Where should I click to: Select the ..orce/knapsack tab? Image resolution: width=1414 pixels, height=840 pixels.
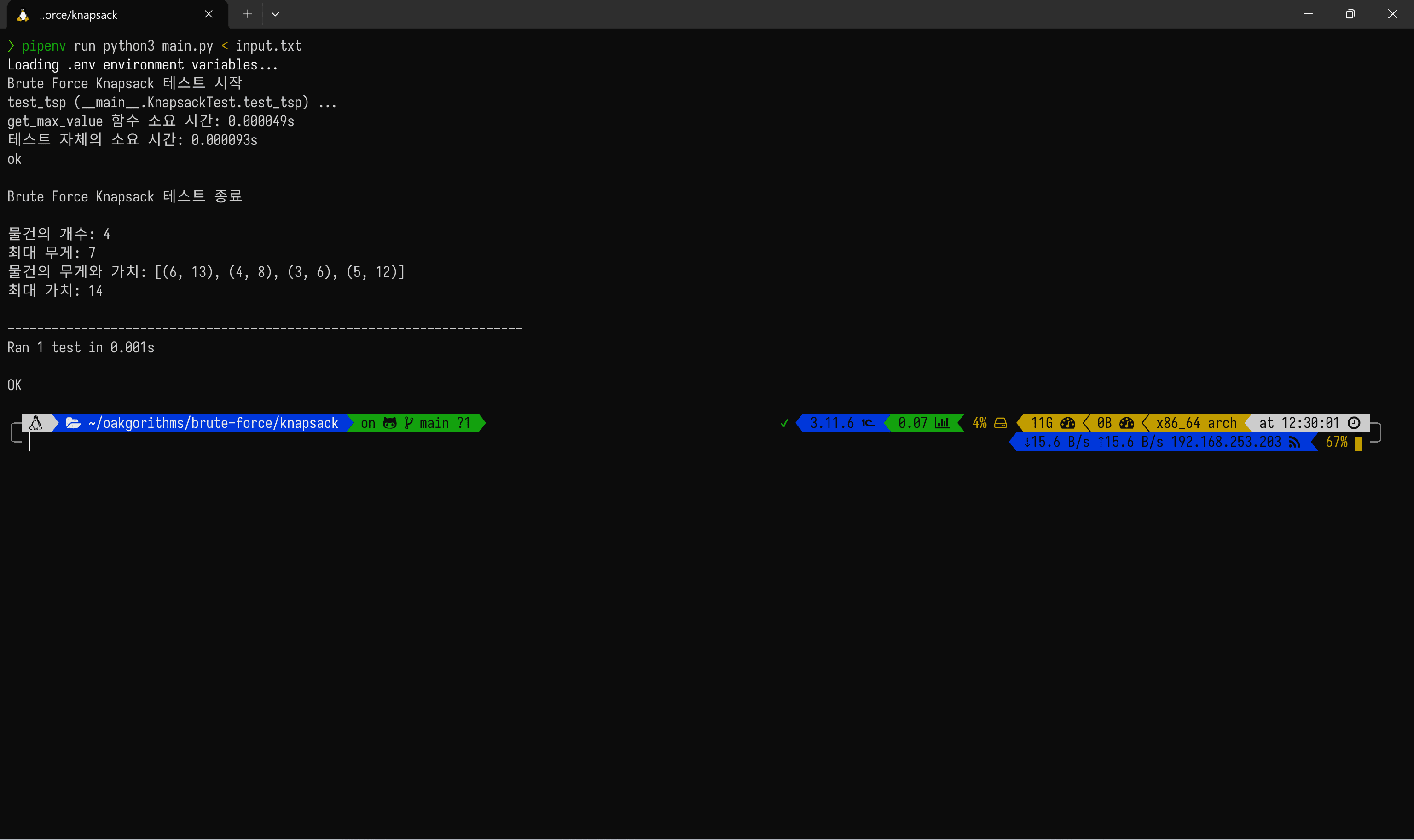tap(79, 15)
